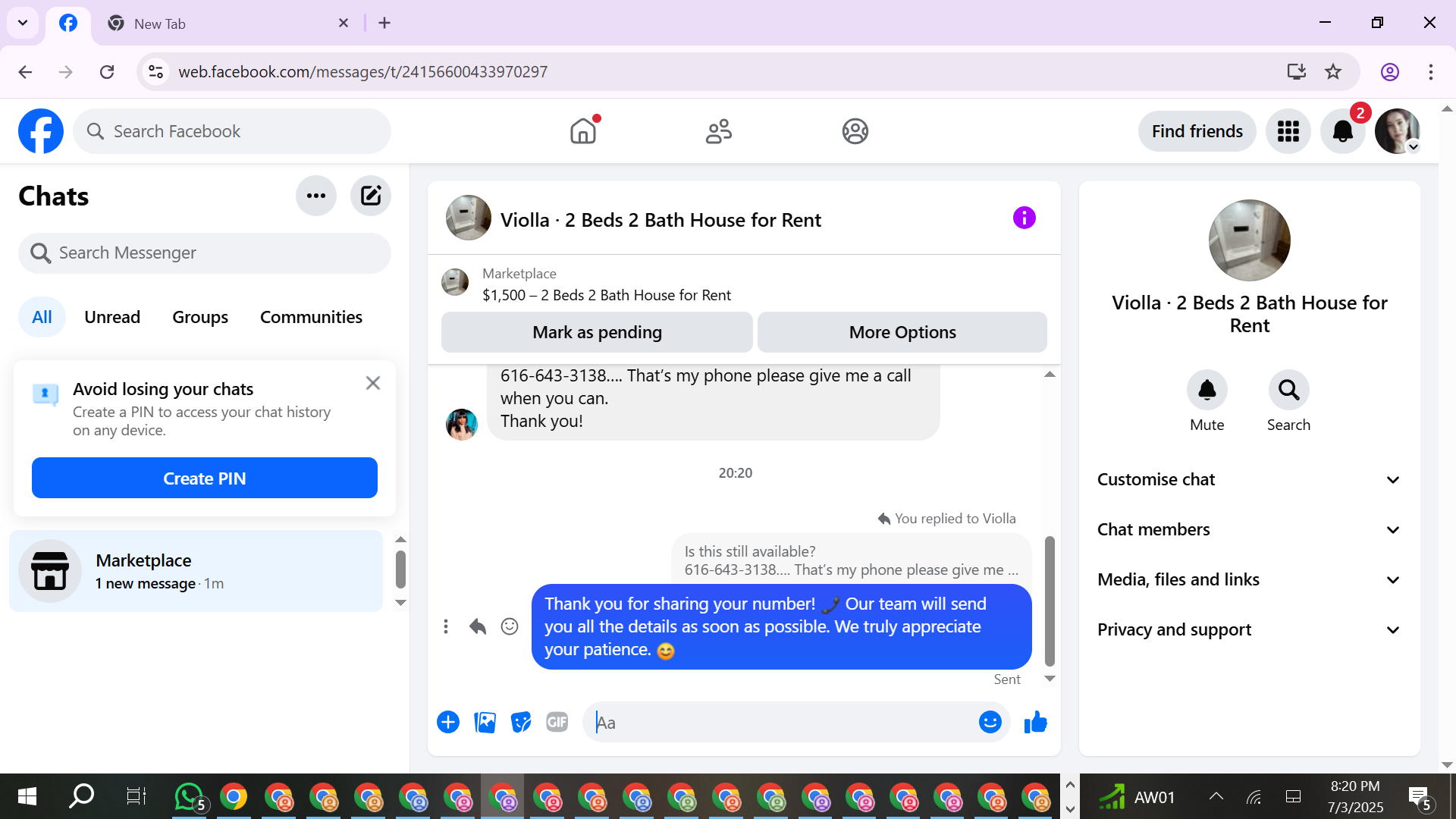Expand Media, files and links section
This screenshot has height=819, width=1456.
click(1248, 580)
